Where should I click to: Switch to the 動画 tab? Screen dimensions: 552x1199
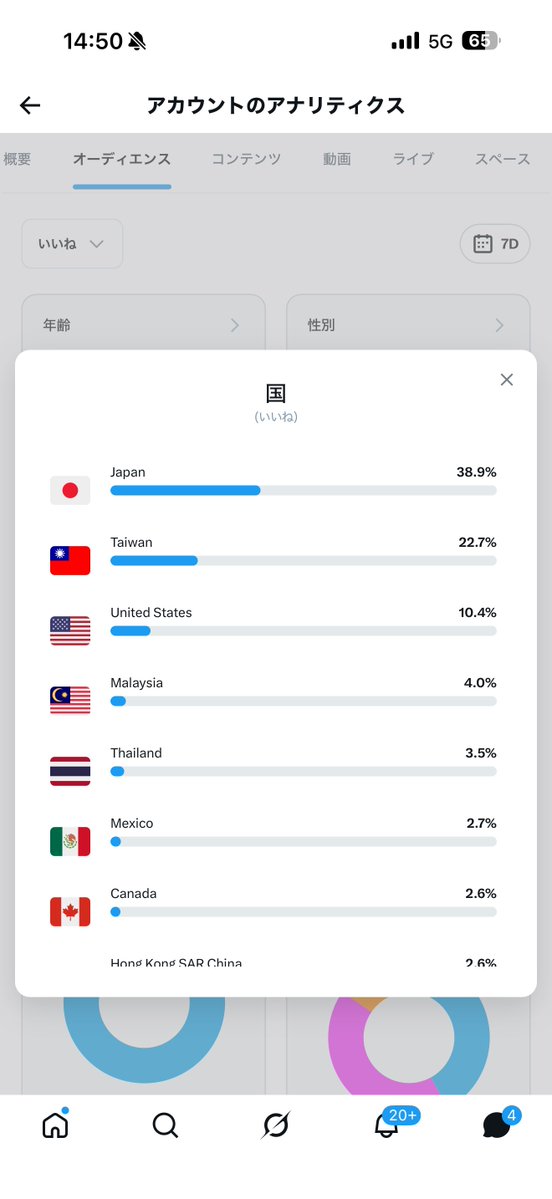[336, 159]
